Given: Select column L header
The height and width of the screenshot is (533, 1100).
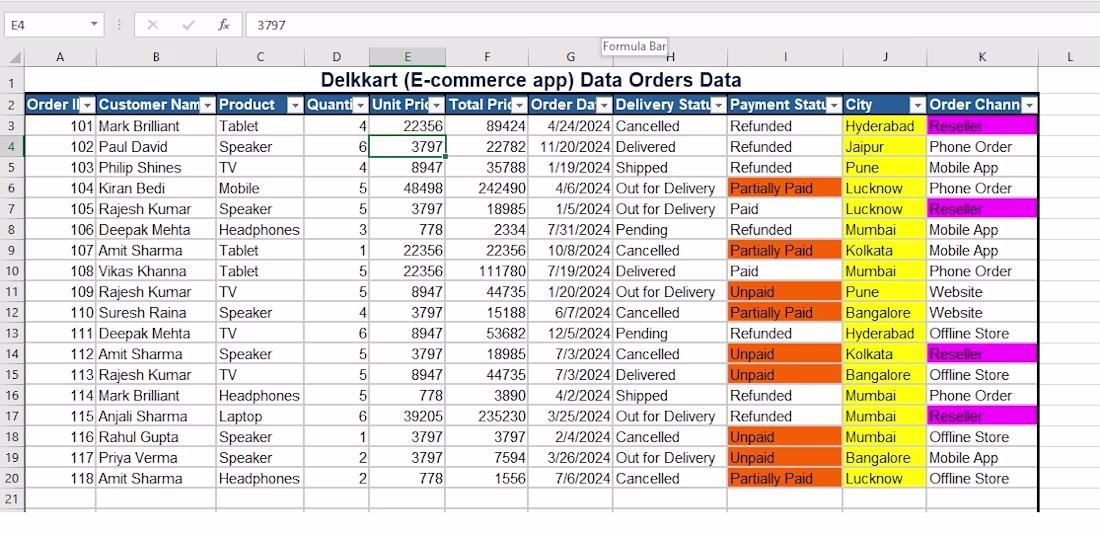Looking at the screenshot, I should (x=1069, y=57).
